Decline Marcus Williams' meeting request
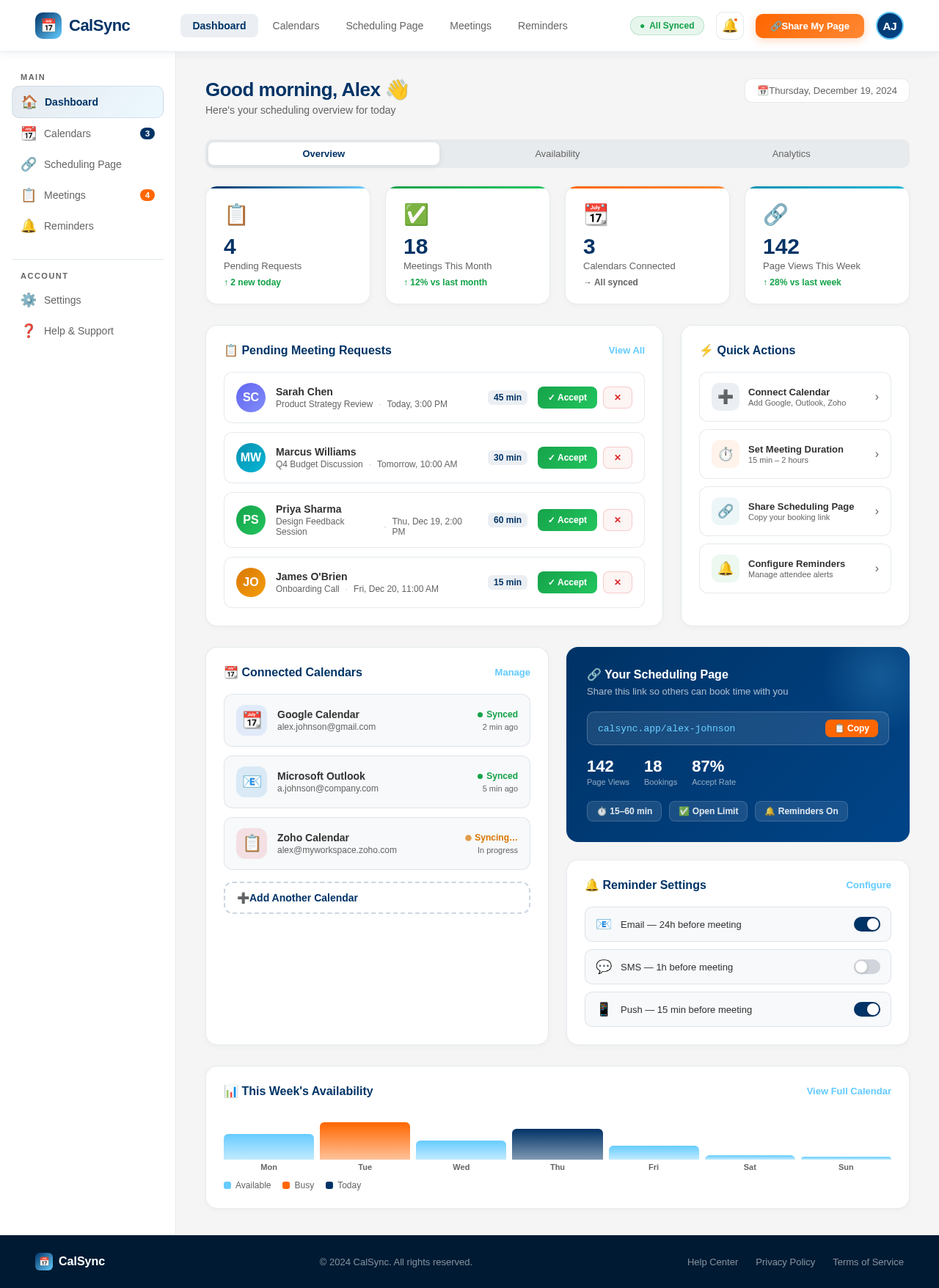Viewport: 939px width, 1288px height. 618,458
